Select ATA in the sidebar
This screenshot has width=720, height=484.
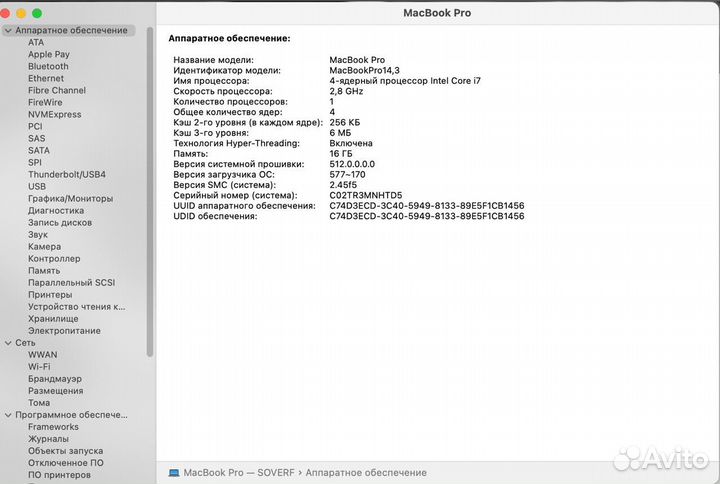[36, 42]
